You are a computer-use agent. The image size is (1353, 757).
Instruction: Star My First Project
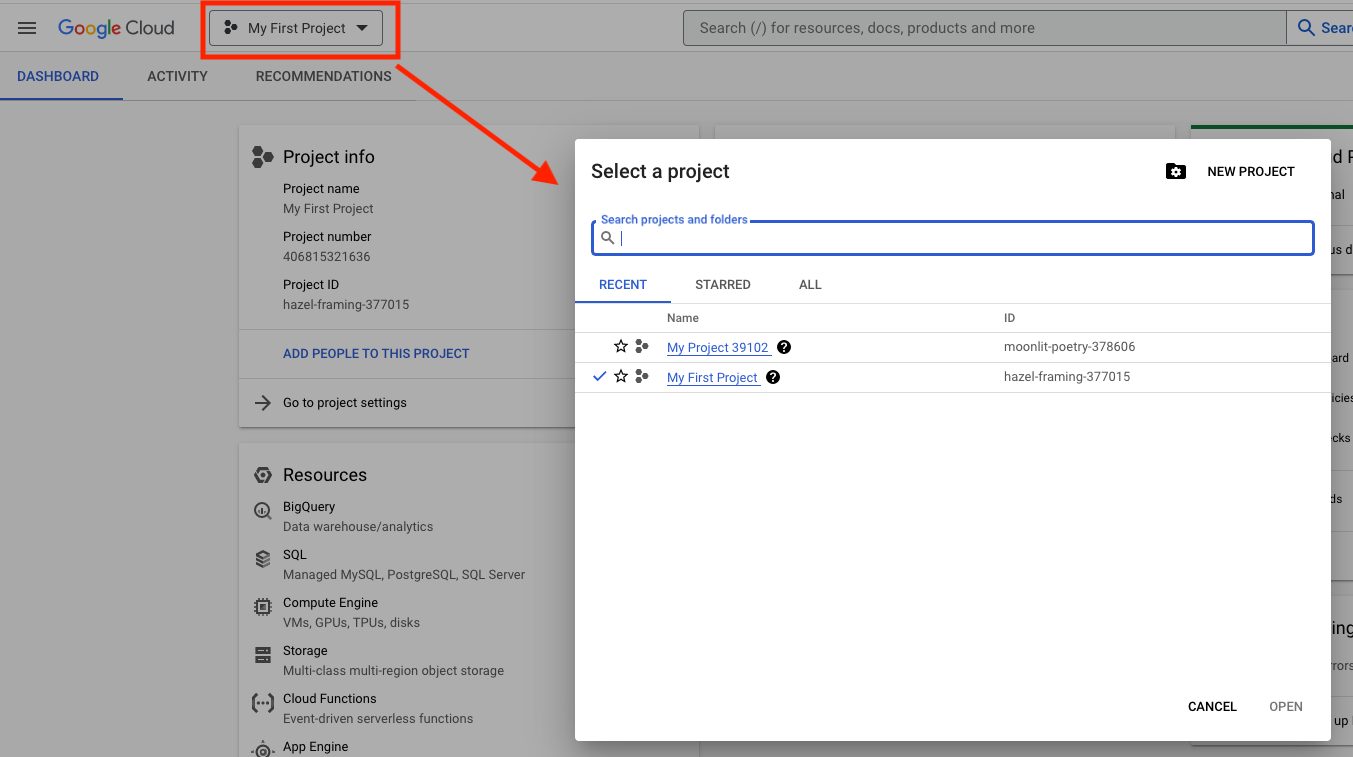pyautogui.click(x=621, y=377)
